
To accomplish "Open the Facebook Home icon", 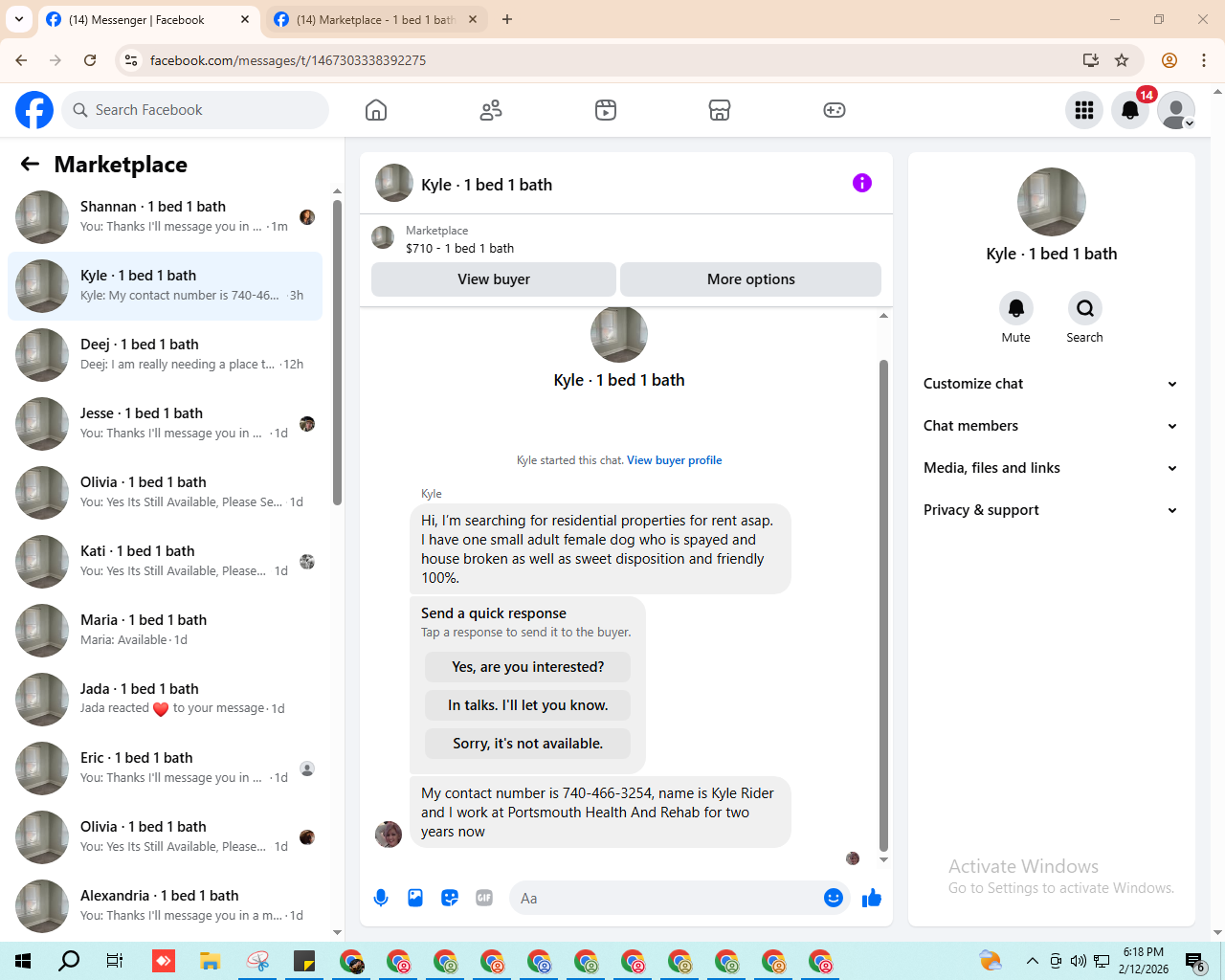I will click(x=376, y=110).
